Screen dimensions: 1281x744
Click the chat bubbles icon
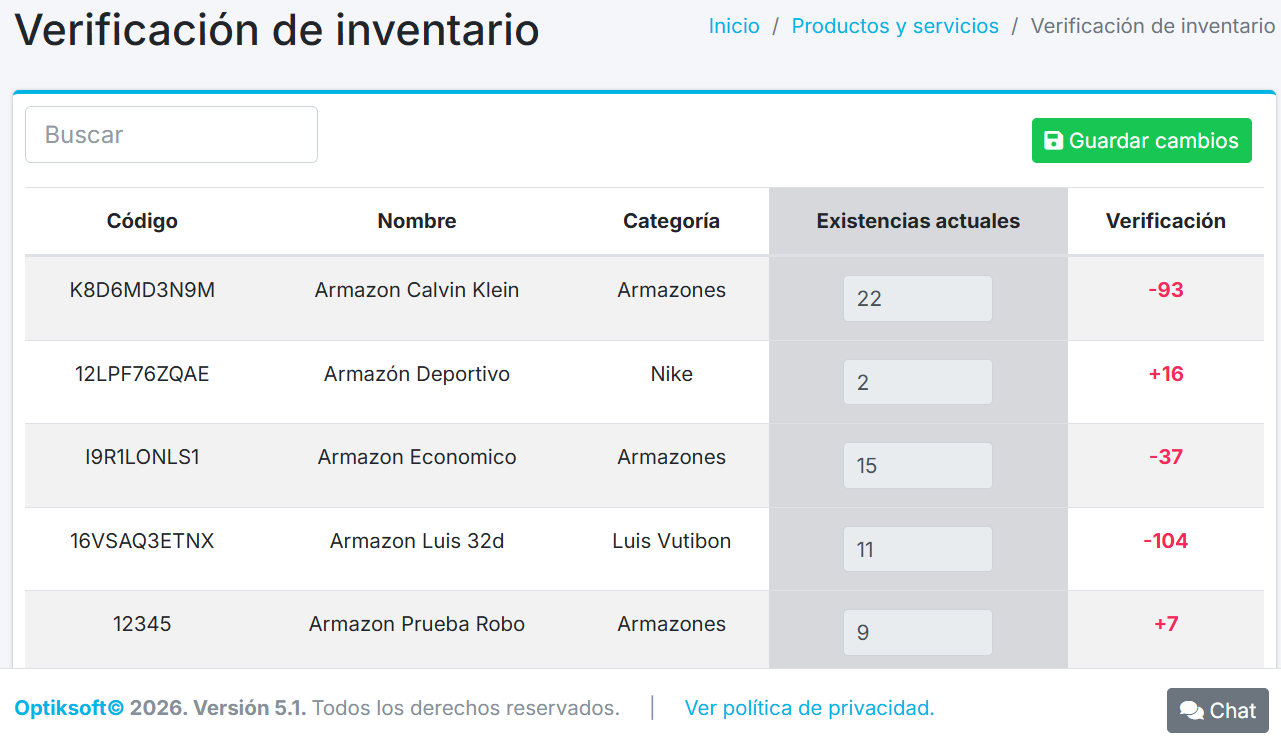tap(1191, 710)
